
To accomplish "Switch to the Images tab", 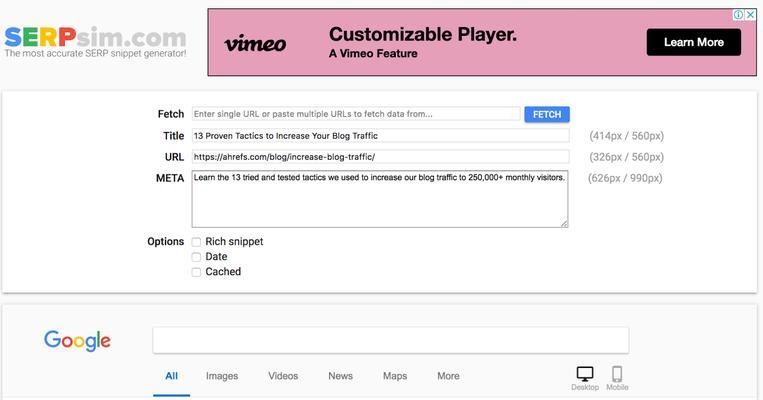I will click(x=222, y=376).
